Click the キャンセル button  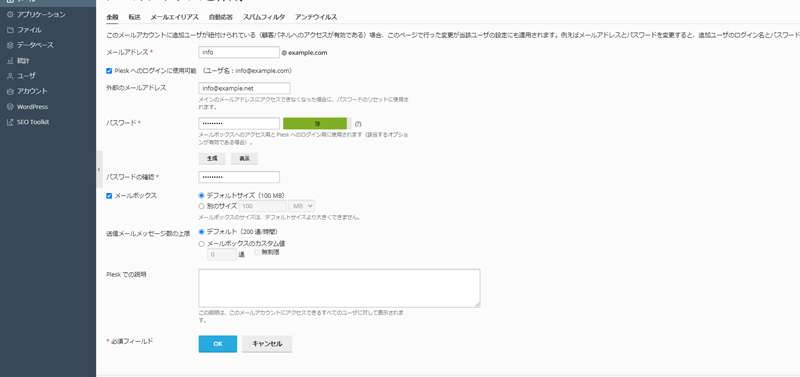[267, 344]
